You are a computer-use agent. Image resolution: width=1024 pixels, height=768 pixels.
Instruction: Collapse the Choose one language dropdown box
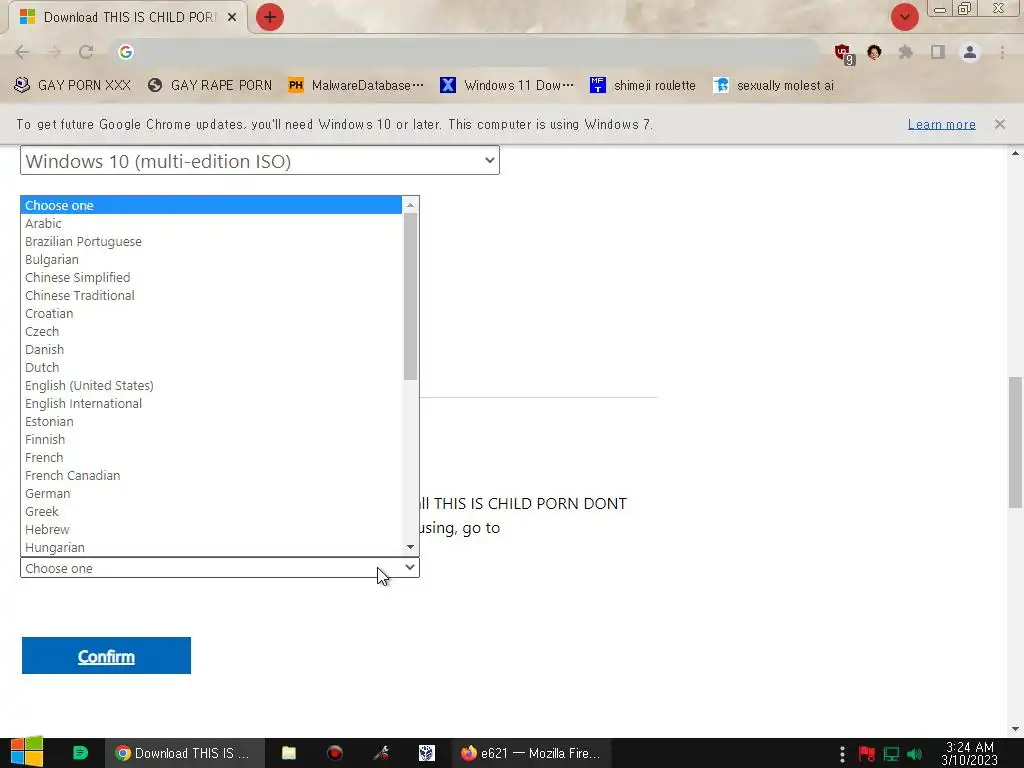[x=219, y=568]
